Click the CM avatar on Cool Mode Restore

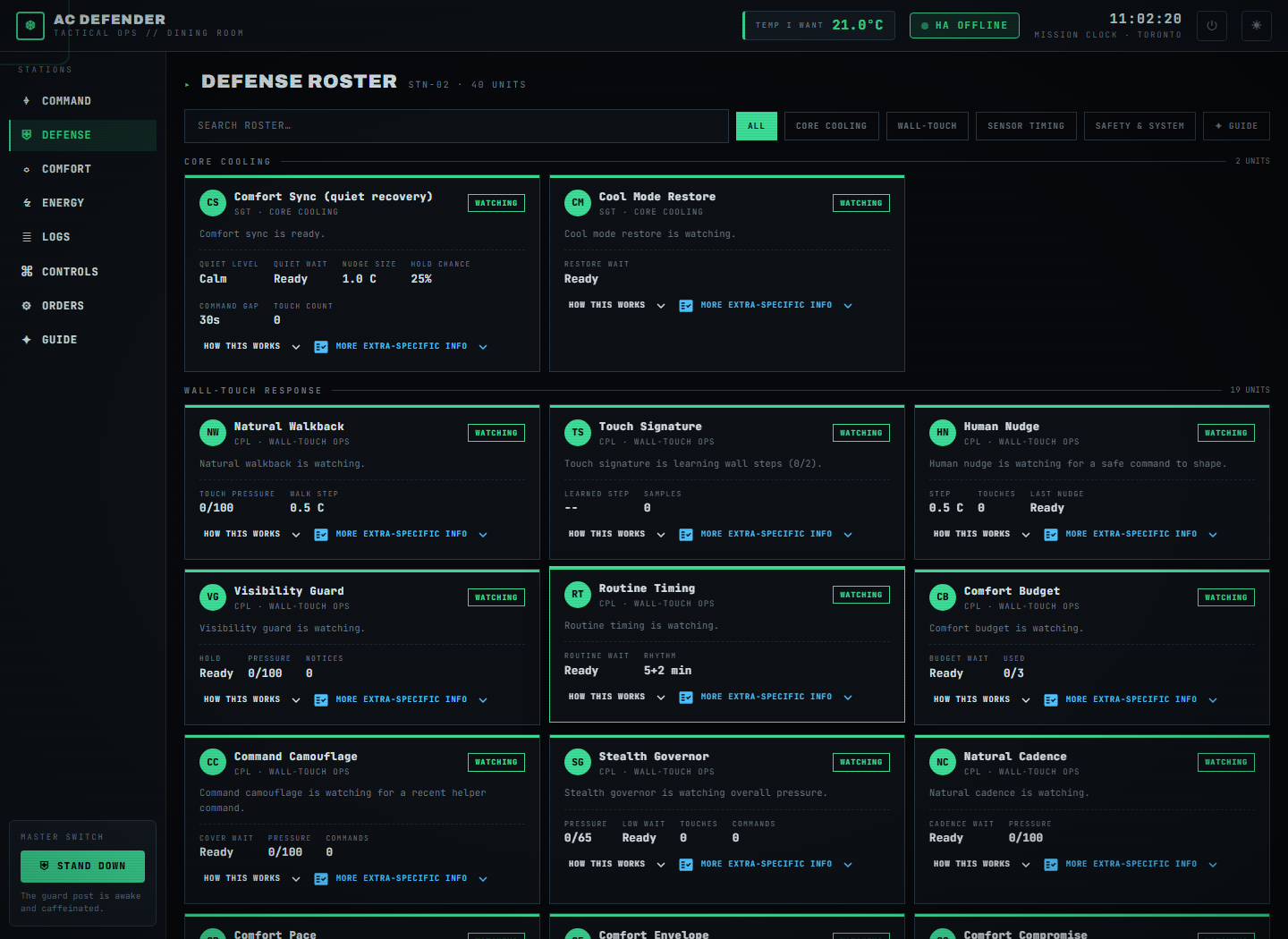point(578,203)
